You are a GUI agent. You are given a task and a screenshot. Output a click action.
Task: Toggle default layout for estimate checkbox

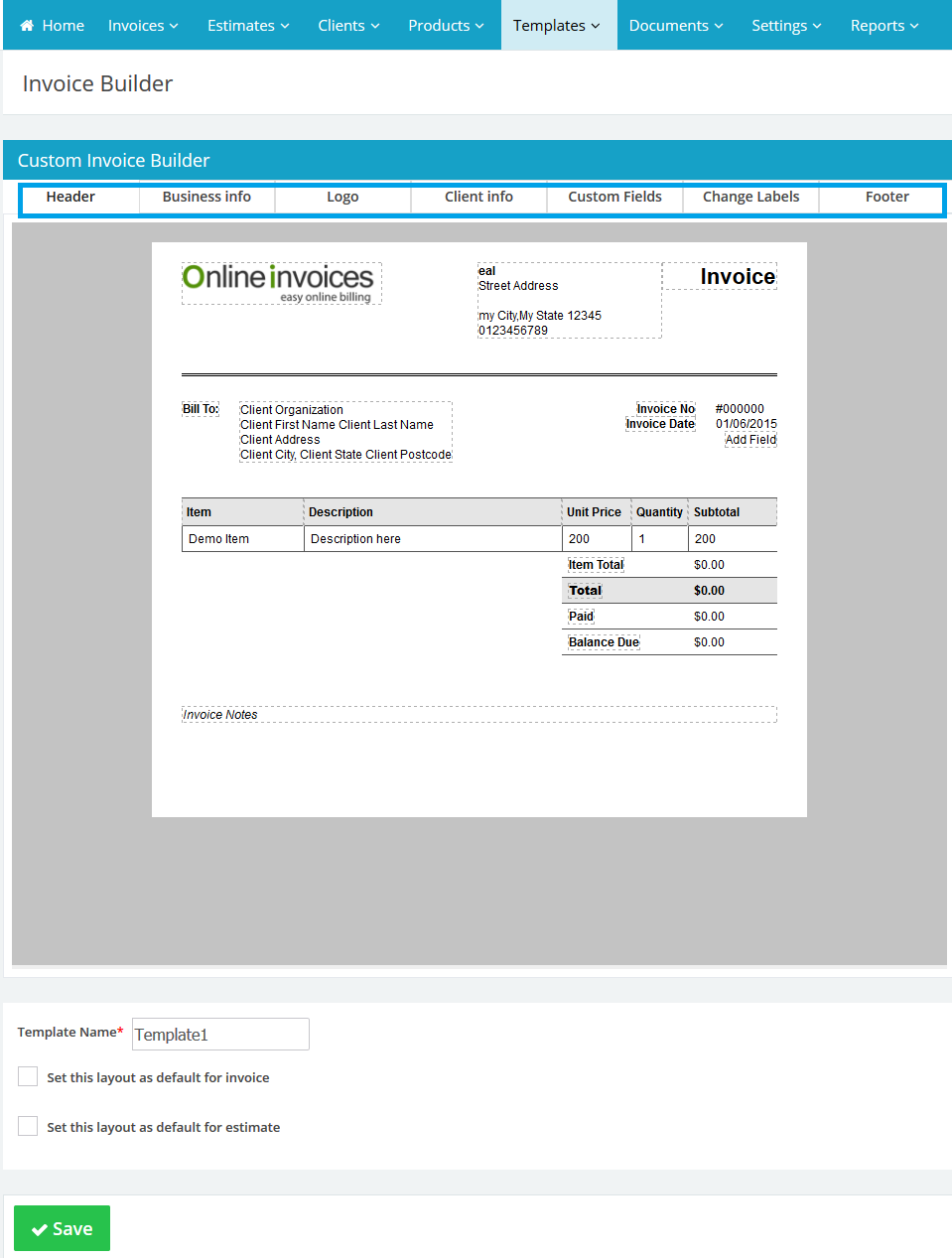(x=28, y=1127)
